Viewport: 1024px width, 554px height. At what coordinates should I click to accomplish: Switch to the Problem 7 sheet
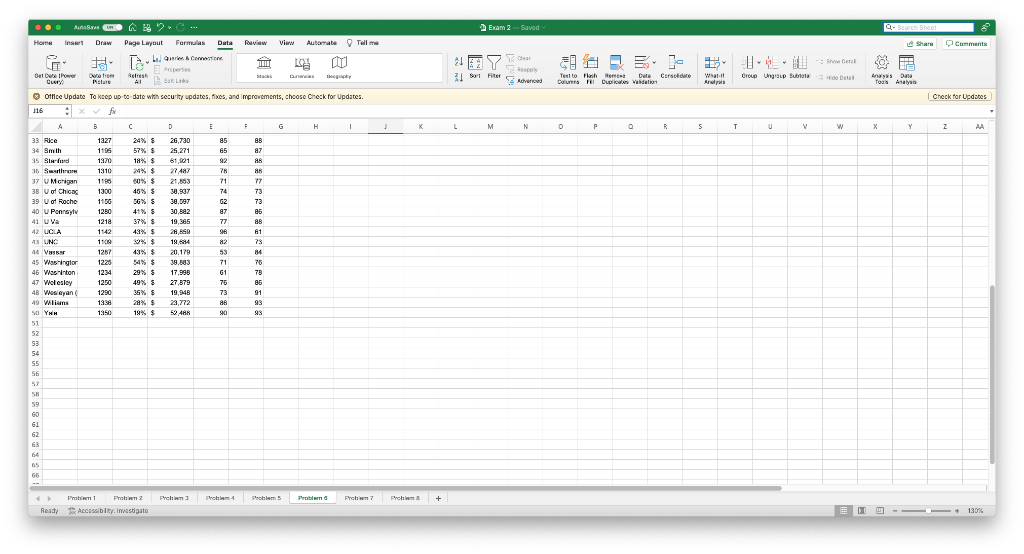tap(359, 498)
